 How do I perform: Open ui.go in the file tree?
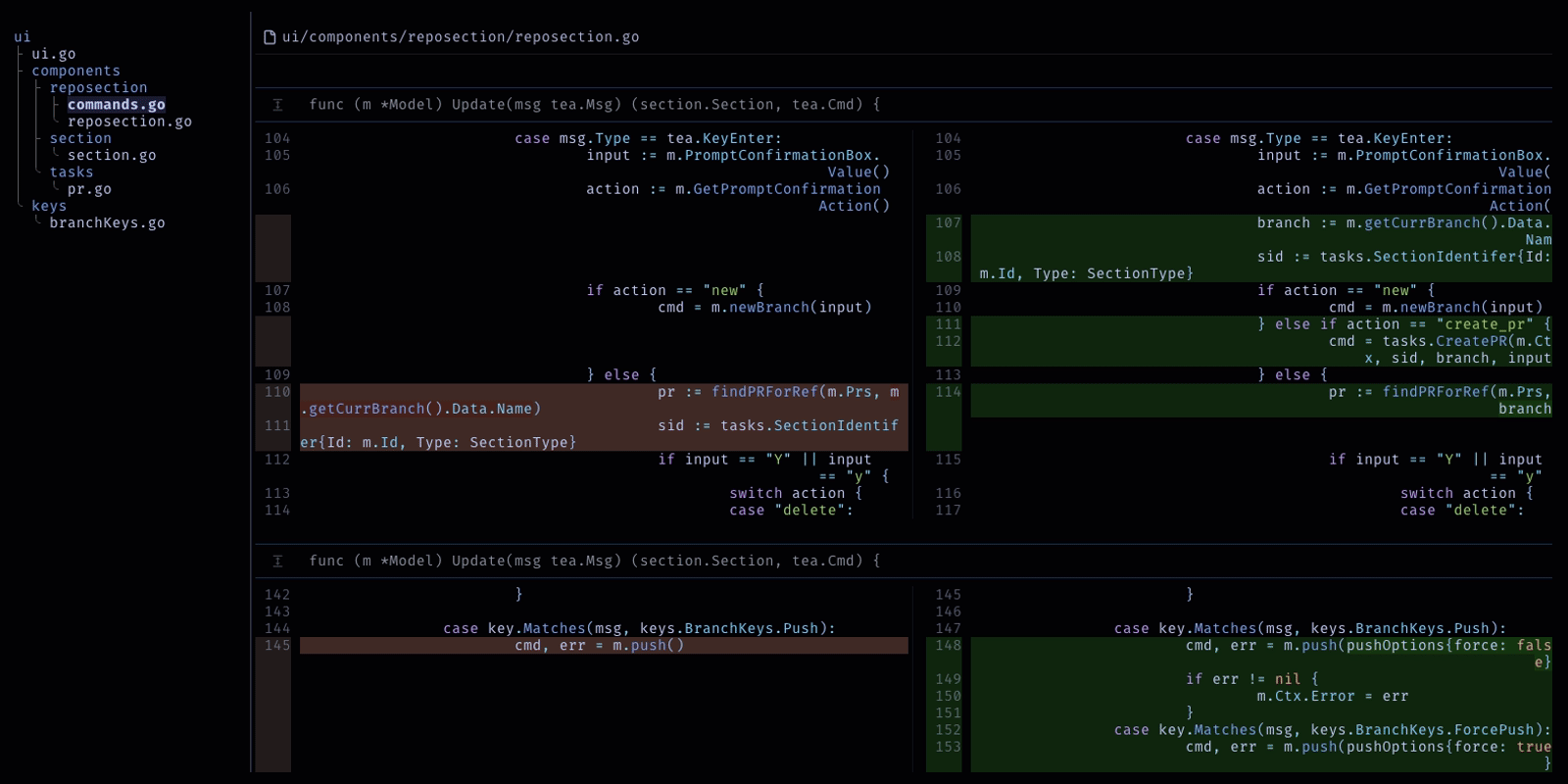(x=54, y=54)
